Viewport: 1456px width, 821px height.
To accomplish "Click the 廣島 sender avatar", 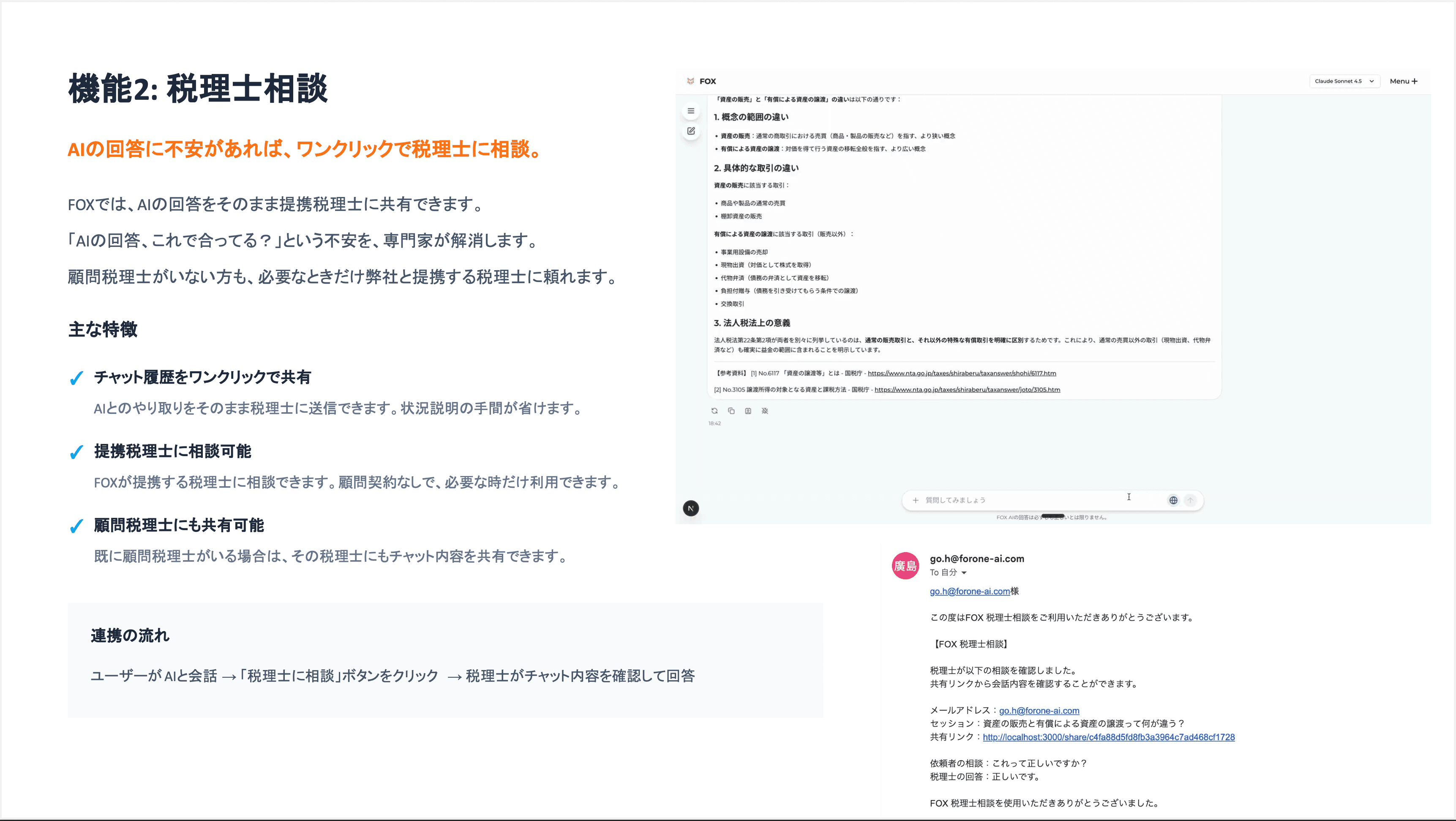I will pyautogui.click(x=905, y=564).
